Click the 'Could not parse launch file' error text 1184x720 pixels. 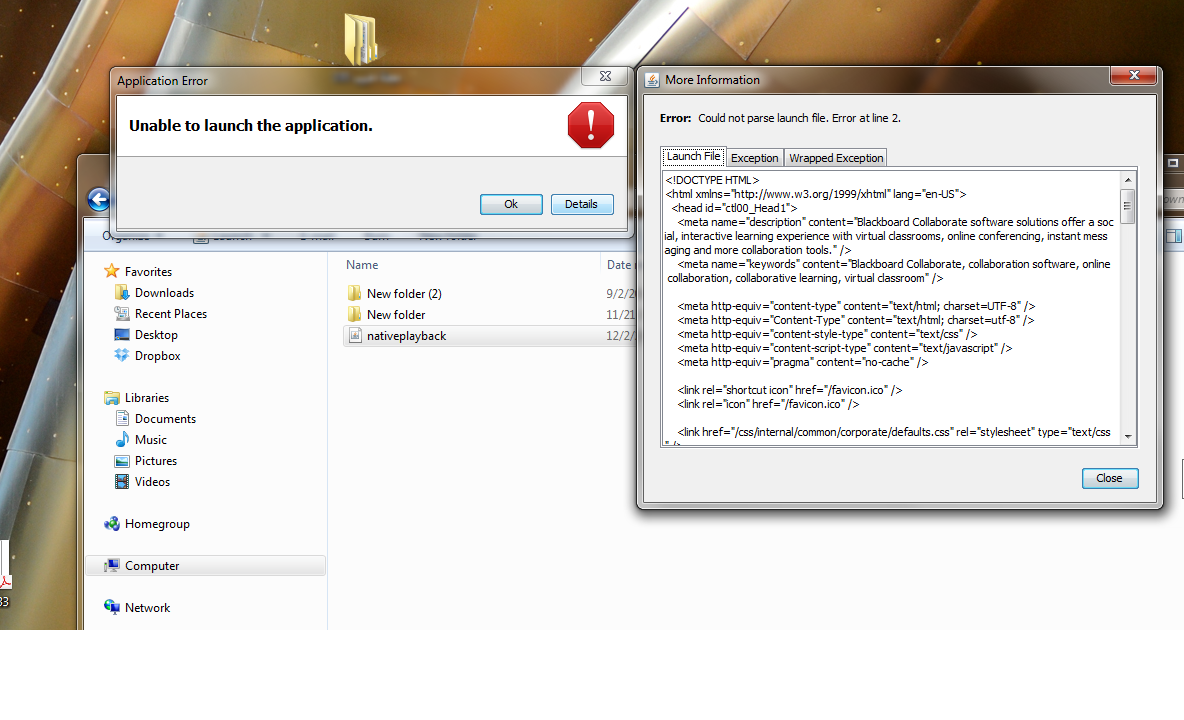pos(799,118)
